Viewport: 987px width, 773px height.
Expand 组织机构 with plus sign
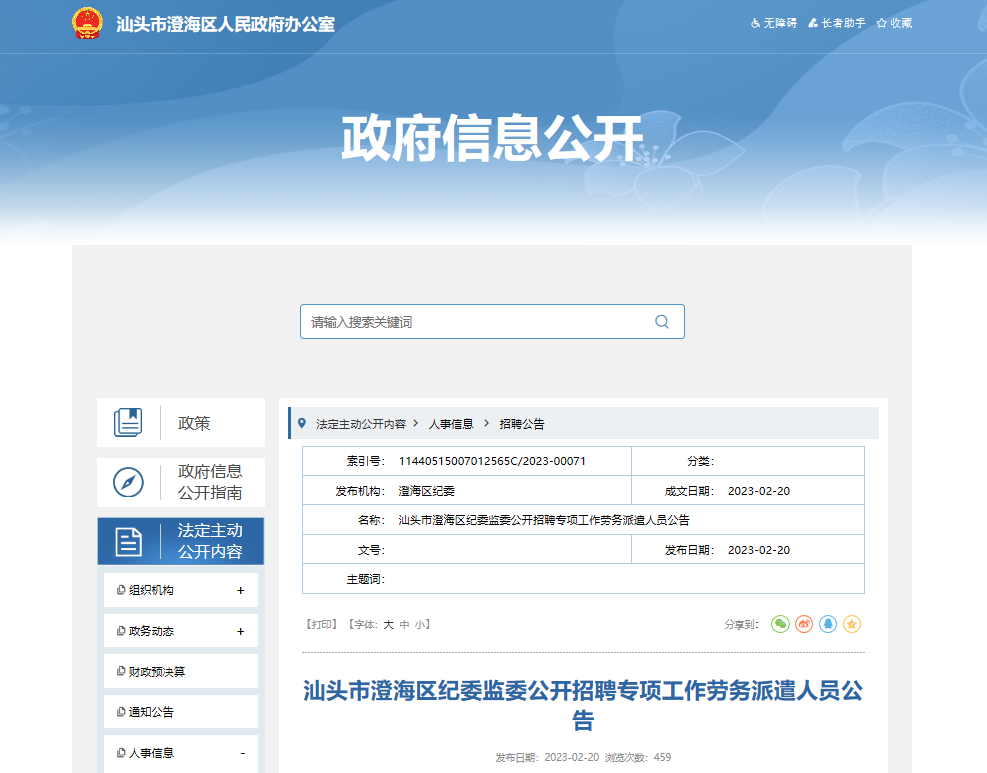[x=240, y=591]
